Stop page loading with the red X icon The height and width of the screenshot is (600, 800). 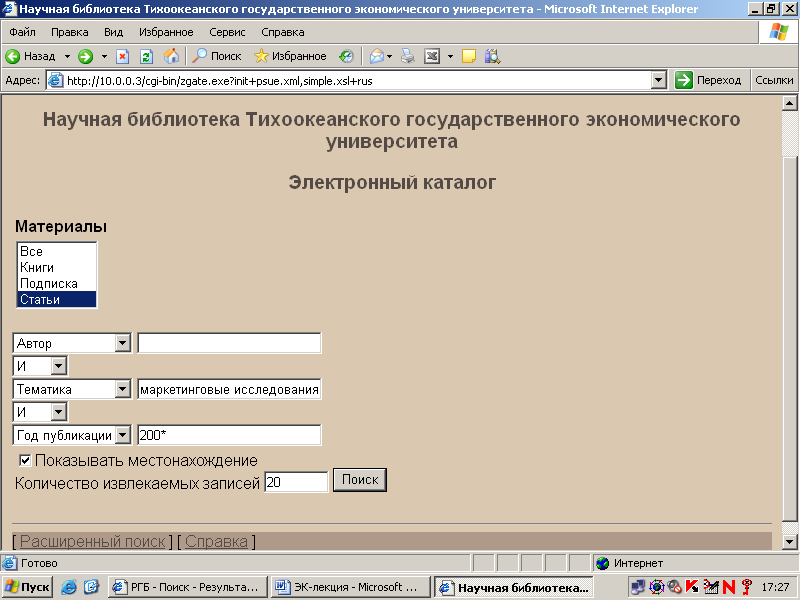pyautogui.click(x=122, y=56)
